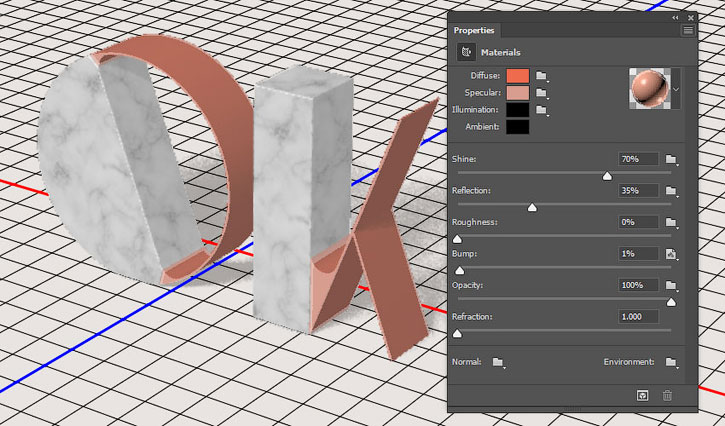Click the Reflection slider handle
This screenshot has height=426, width=725.
coord(532,208)
